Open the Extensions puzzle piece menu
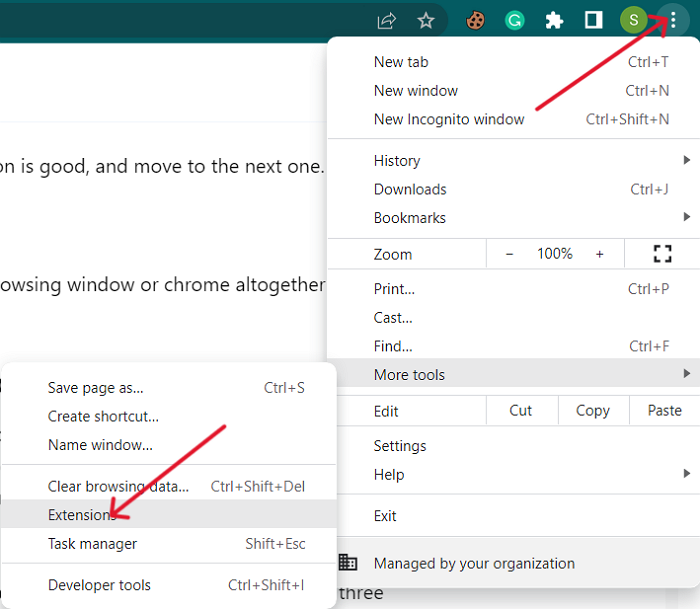This screenshot has height=609, width=700. coord(554,21)
